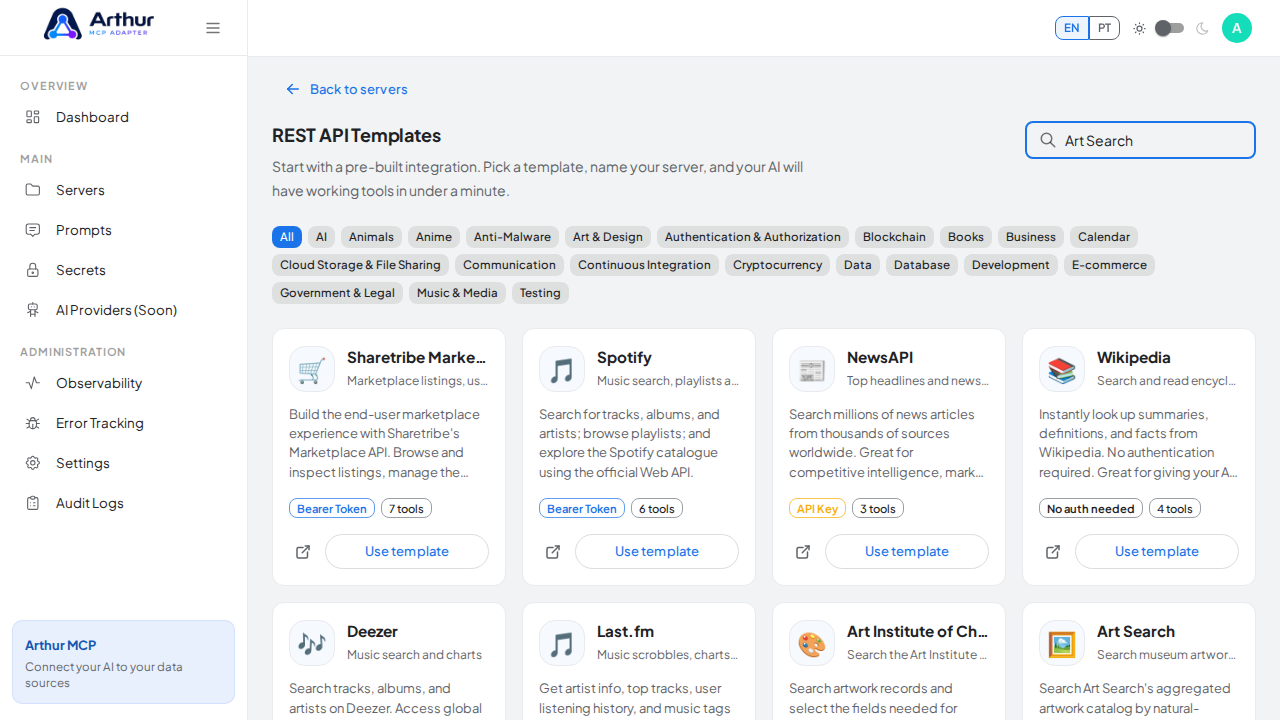Click the Sharetribe shopping cart icon

312,369
